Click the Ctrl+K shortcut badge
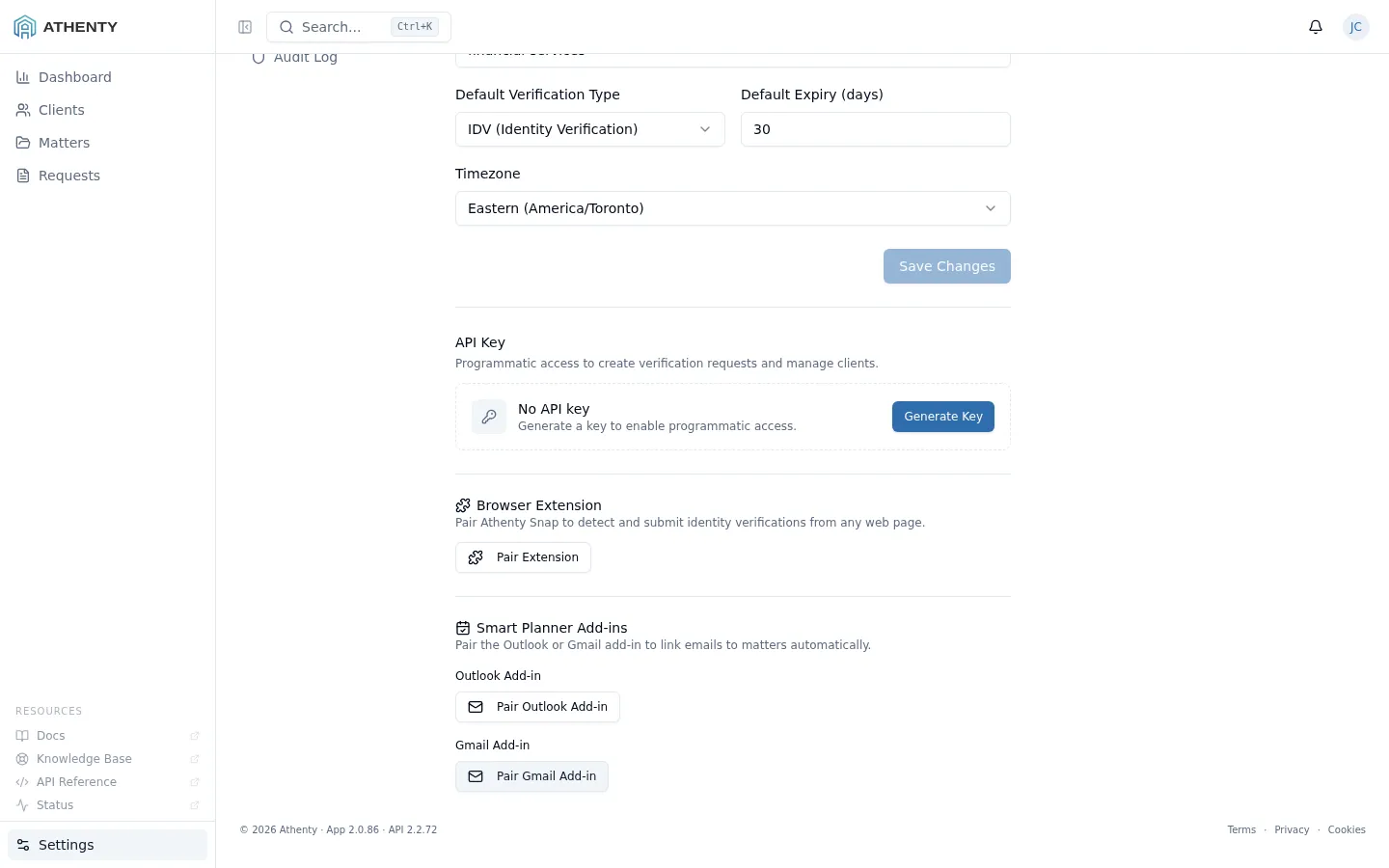 415,27
